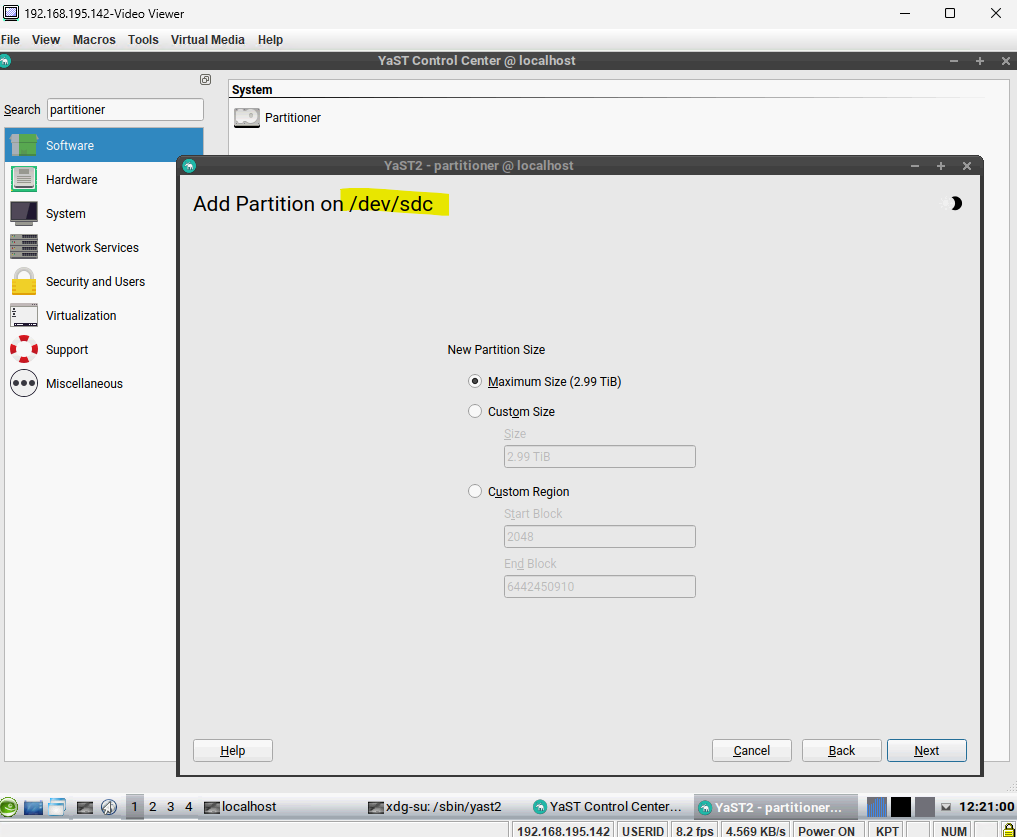Click the 12:21:00 clock in taskbar
Screen dimensions: 1017x837
coord(987,807)
